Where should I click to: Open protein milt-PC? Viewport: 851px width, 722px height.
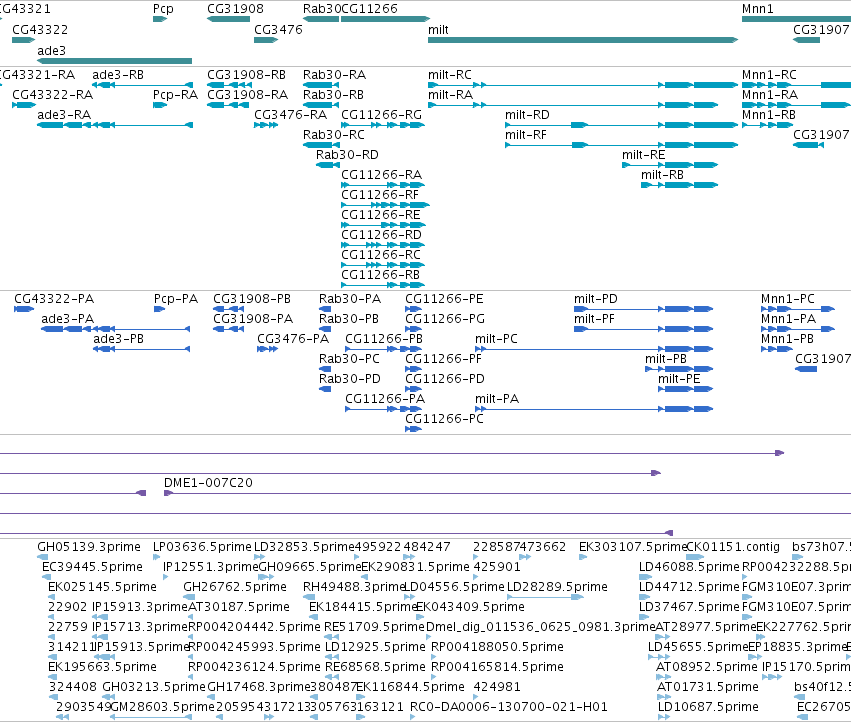point(496,339)
